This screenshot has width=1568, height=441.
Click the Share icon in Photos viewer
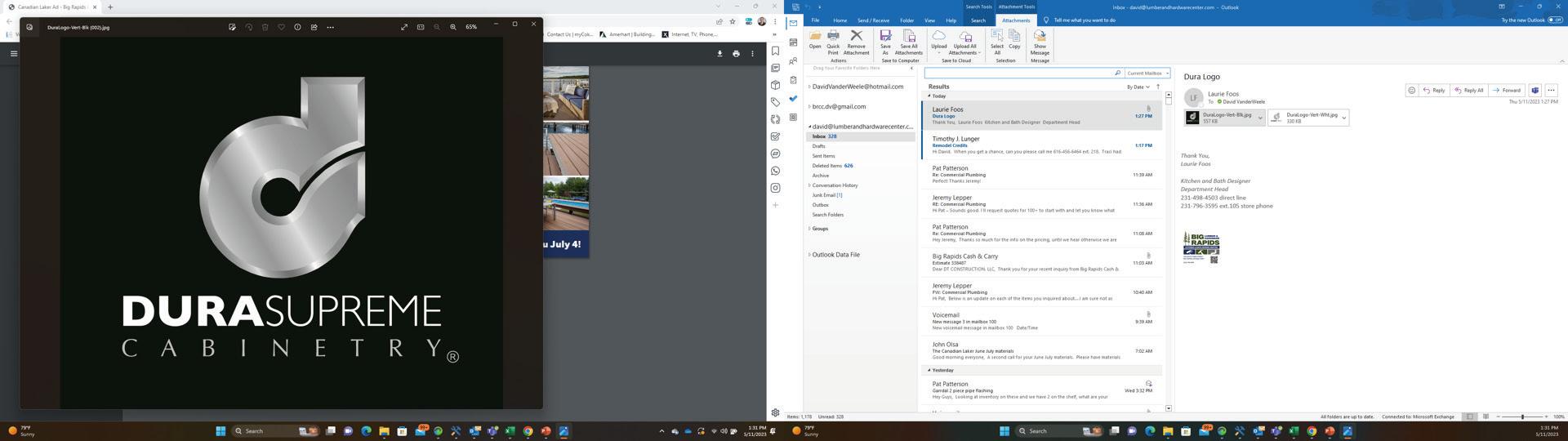tap(314, 27)
